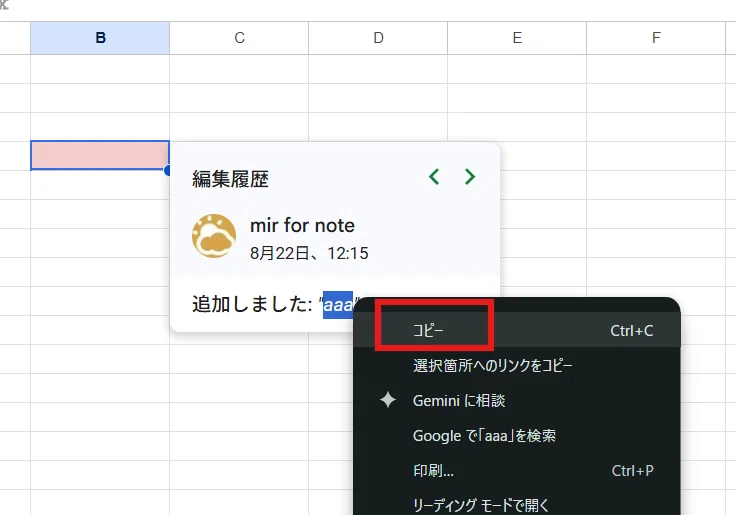Viewport: 736px width, 515px height.
Task: Click the pink highlighted cell in column B
Action: 100,155
